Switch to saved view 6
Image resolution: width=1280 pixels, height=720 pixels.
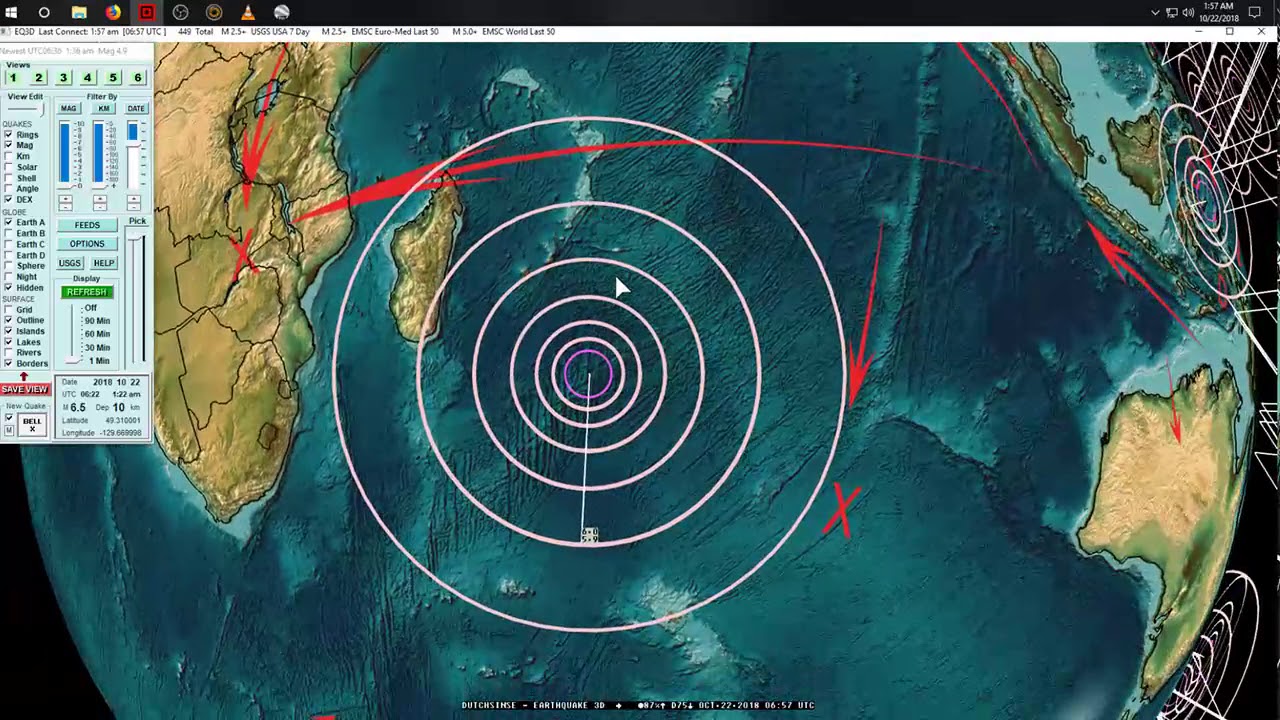pos(137,78)
